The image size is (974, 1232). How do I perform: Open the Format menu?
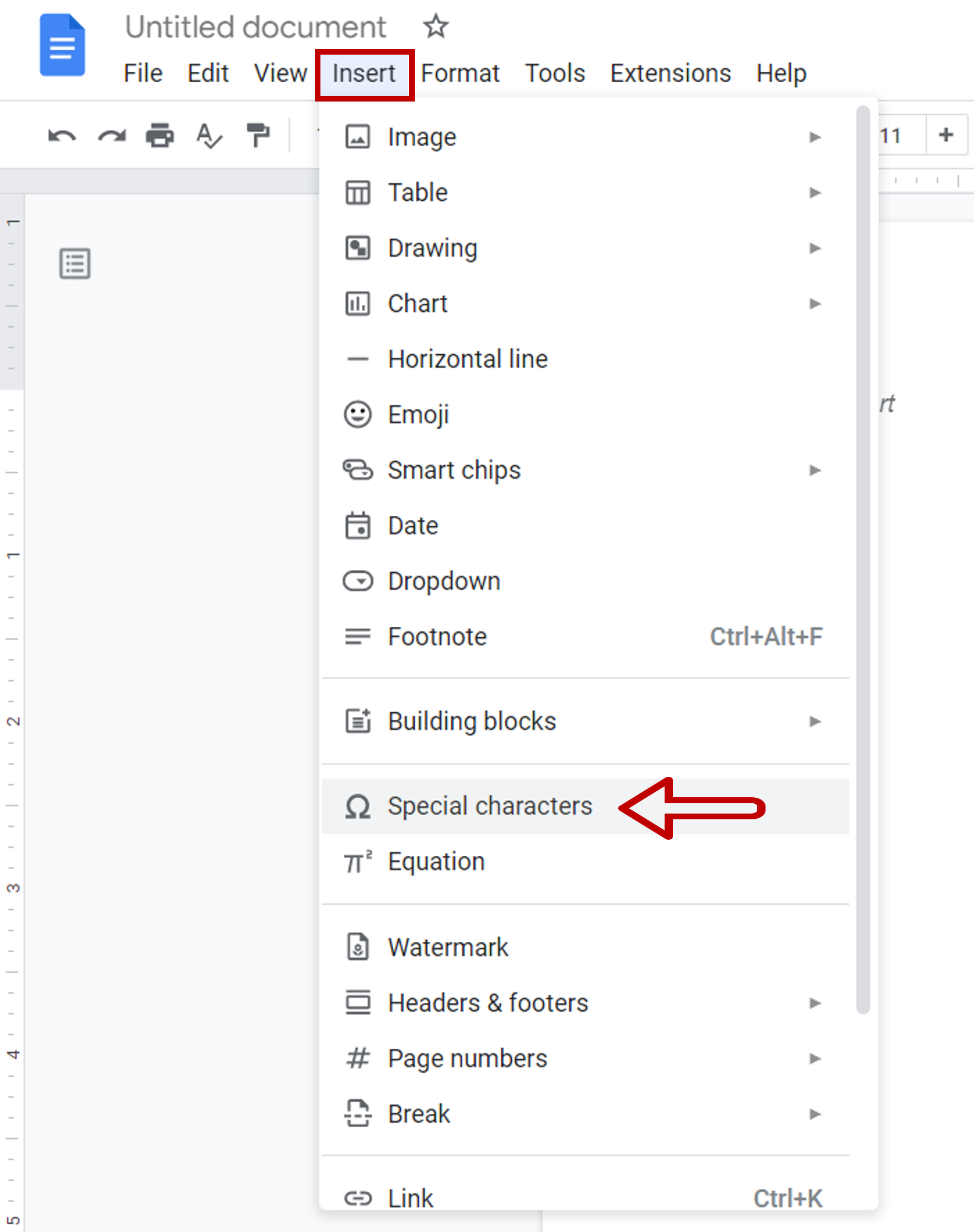pos(459,72)
